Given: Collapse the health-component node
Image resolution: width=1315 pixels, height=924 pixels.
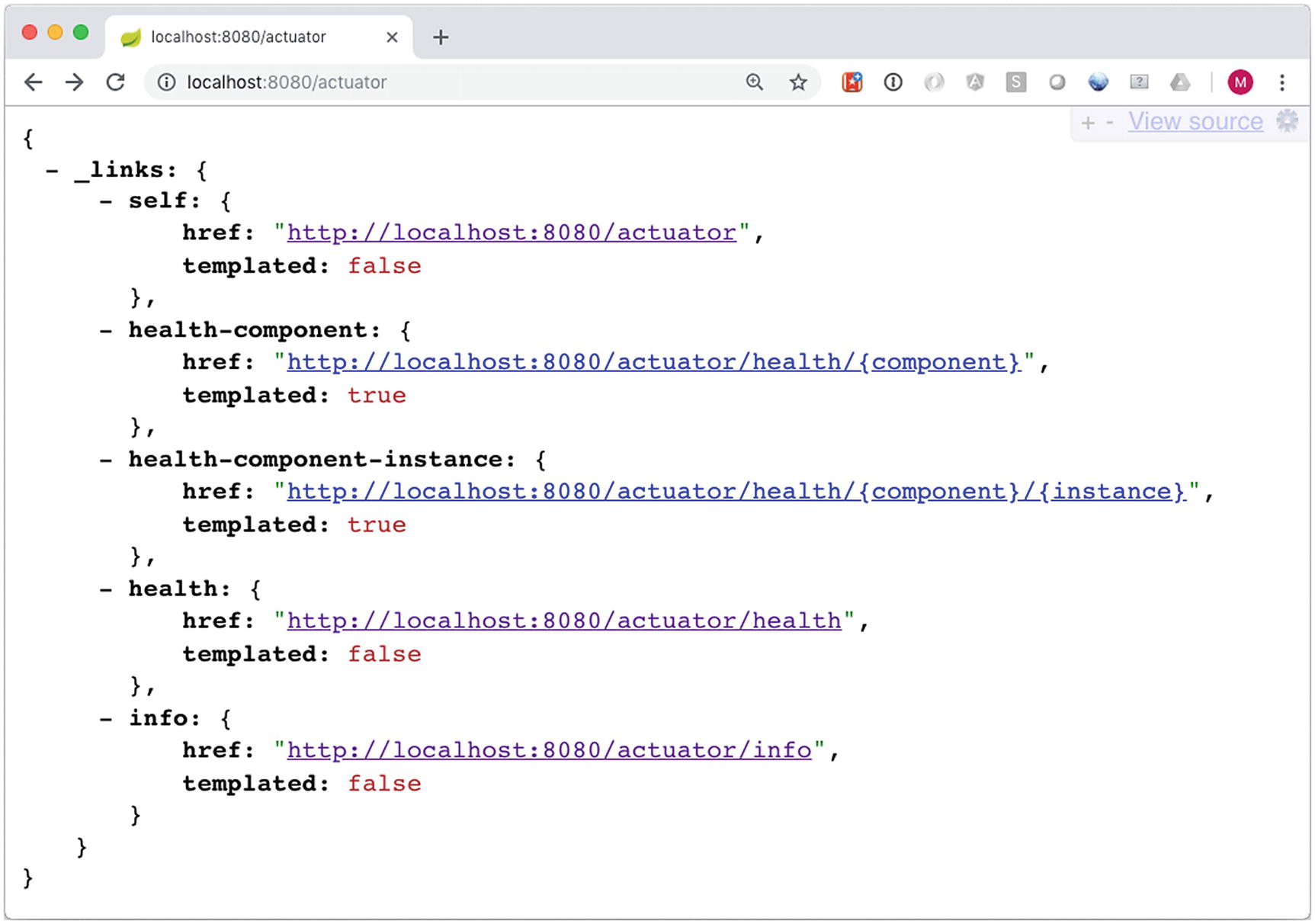Looking at the screenshot, I should click(105, 329).
